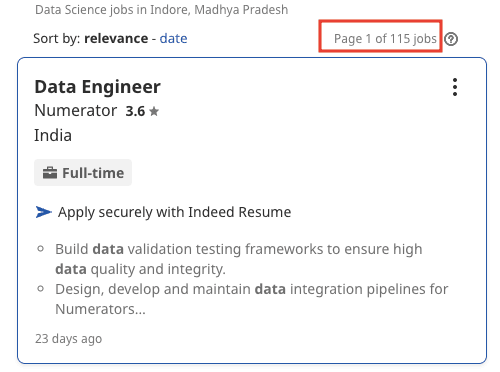This screenshot has height=372, width=500.
Task: Select the 'Design, develop and maintain data' bullet
Action: pyautogui.click(x=252, y=299)
